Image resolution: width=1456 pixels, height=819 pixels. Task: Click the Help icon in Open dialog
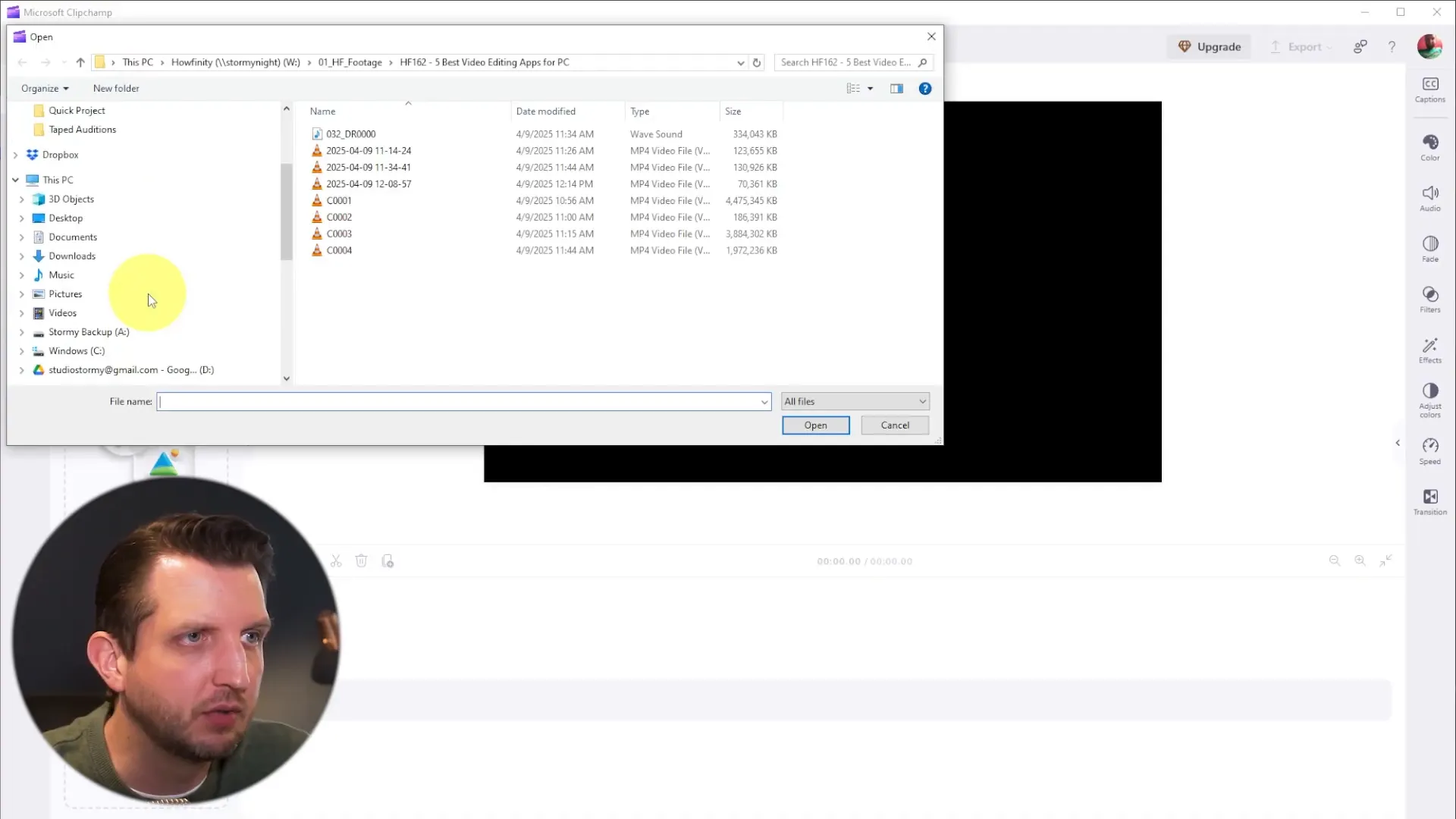pos(925,89)
